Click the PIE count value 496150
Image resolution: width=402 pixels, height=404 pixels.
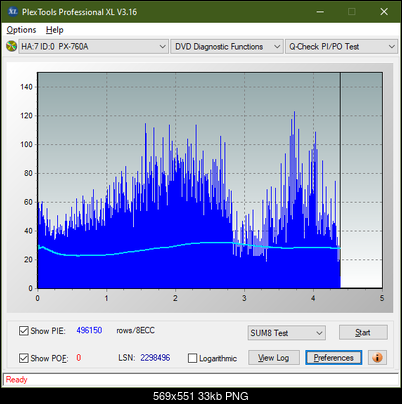click(89, 330)
